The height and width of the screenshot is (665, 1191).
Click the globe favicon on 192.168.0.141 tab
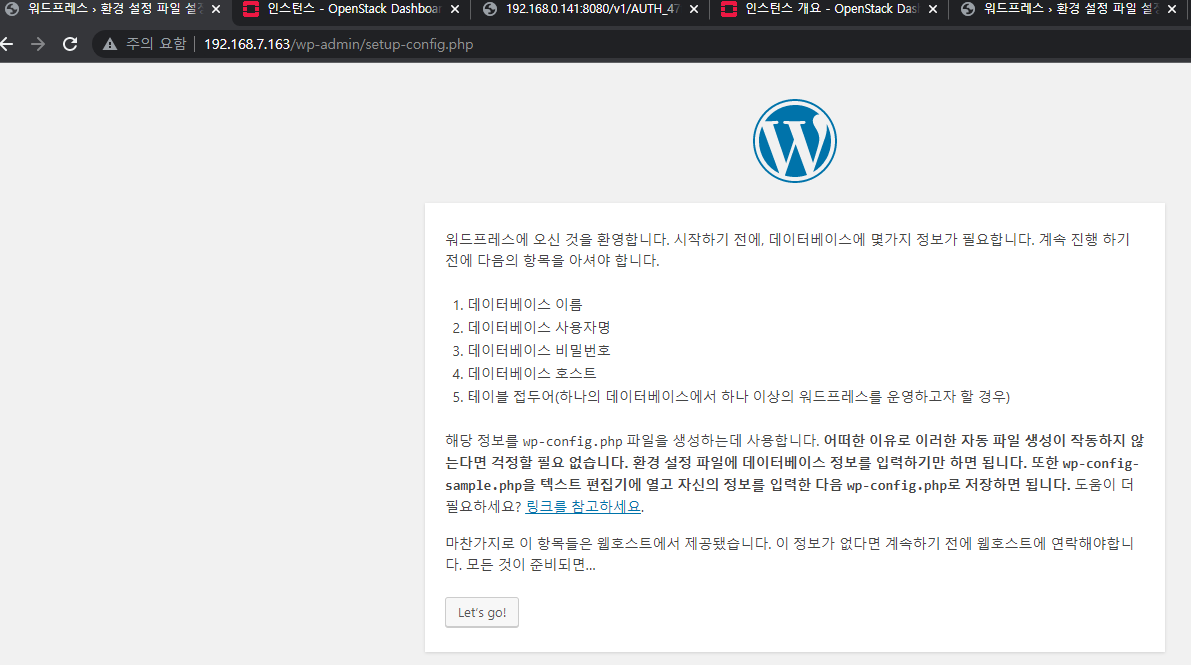(490, 9)
